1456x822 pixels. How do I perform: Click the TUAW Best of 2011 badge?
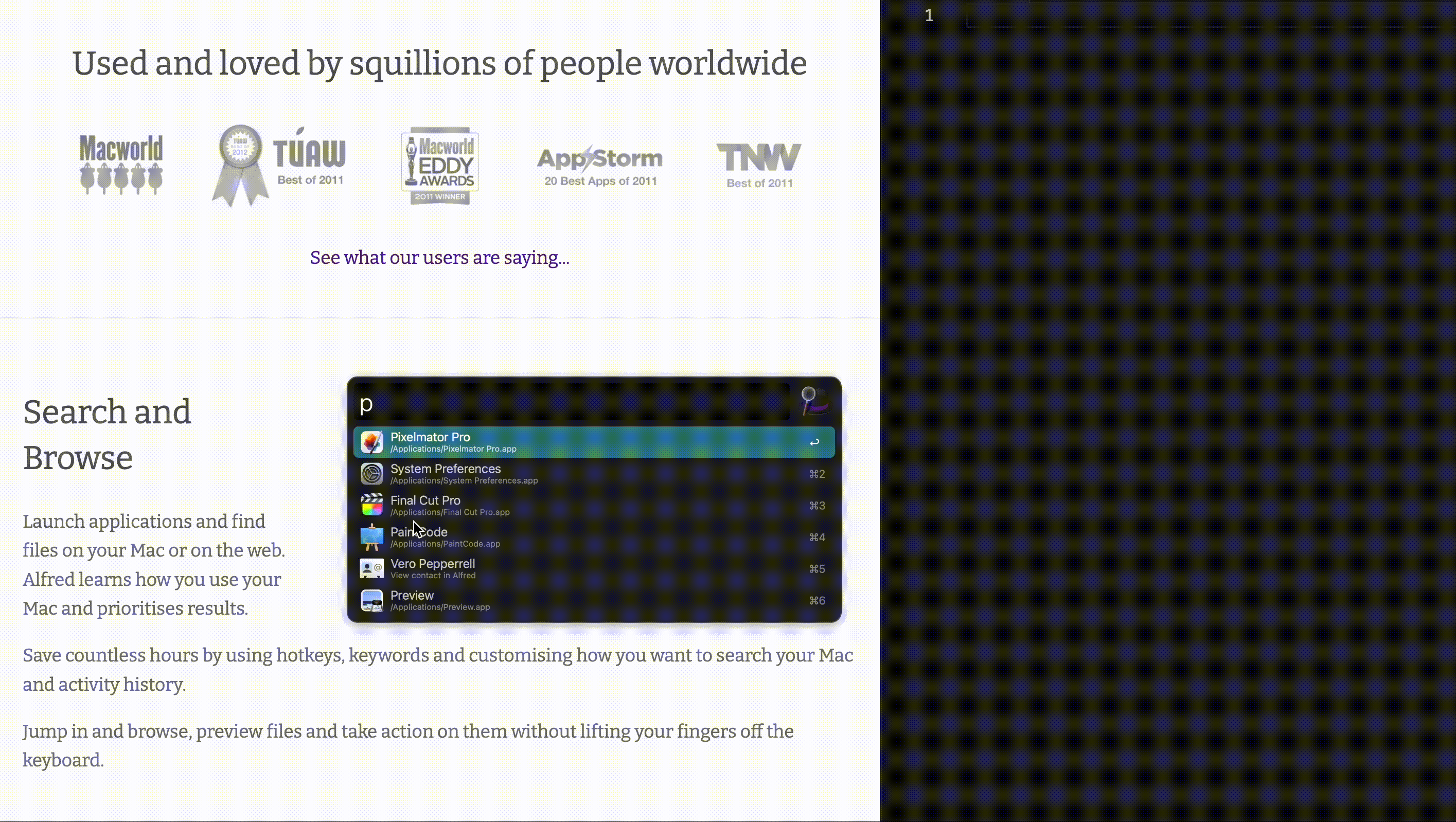point(280,165)
